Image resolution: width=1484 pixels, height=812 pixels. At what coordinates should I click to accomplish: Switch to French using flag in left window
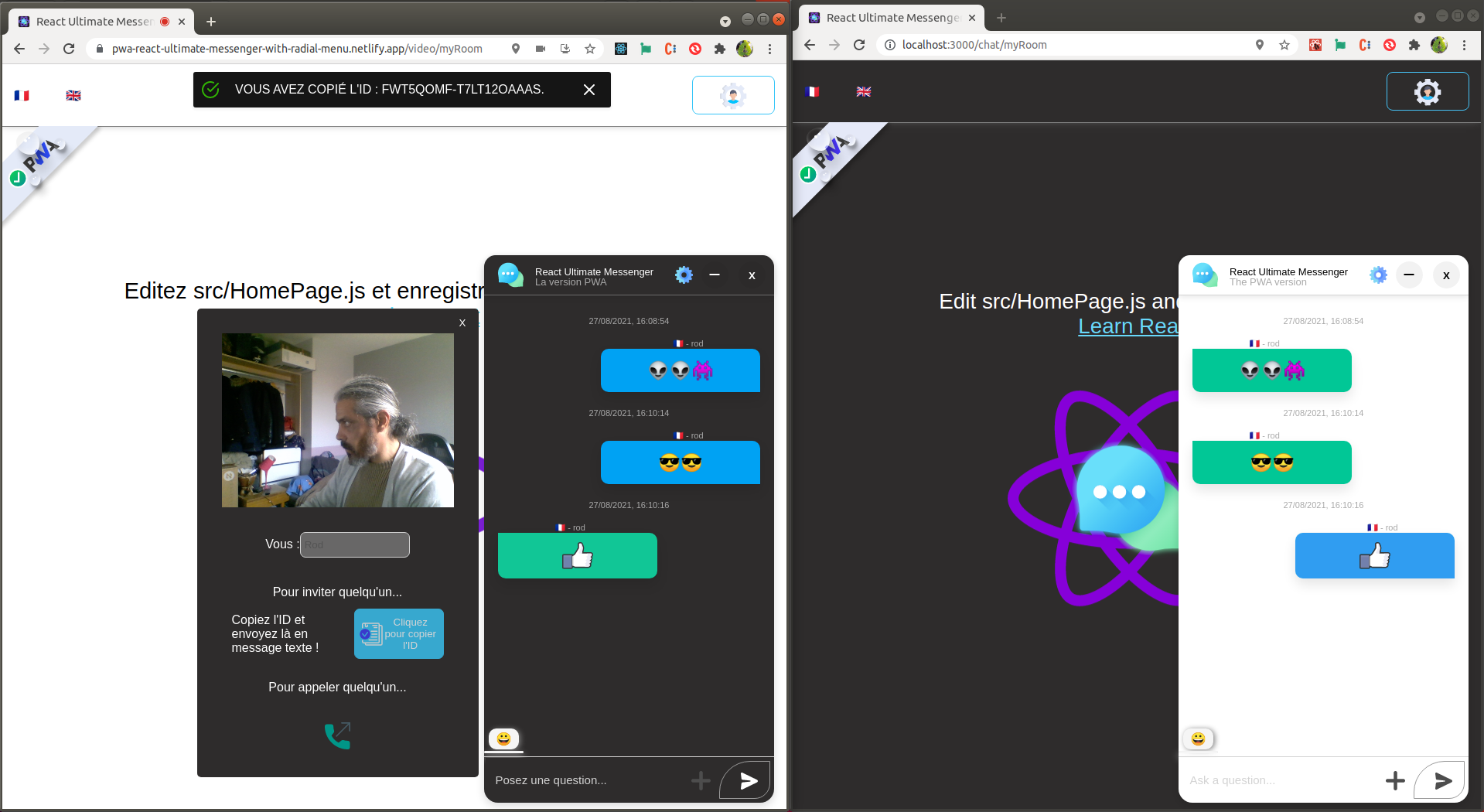point(22,96)
